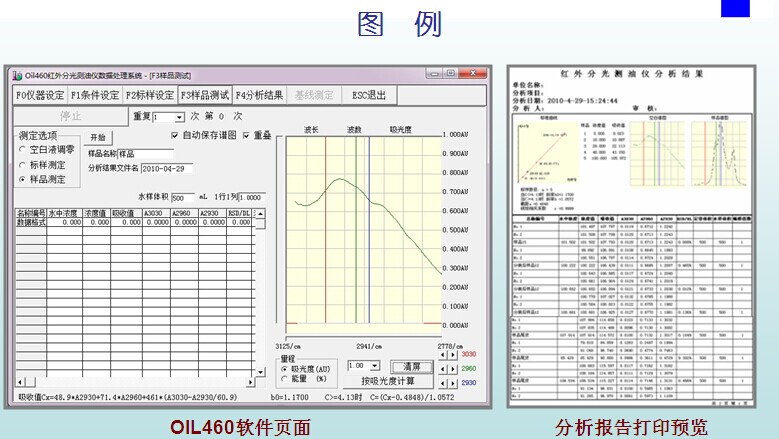This screenshot has width=779, height=439.
Task: Click right arrow for the 3030 marker
Action: (x=453, y=355)
